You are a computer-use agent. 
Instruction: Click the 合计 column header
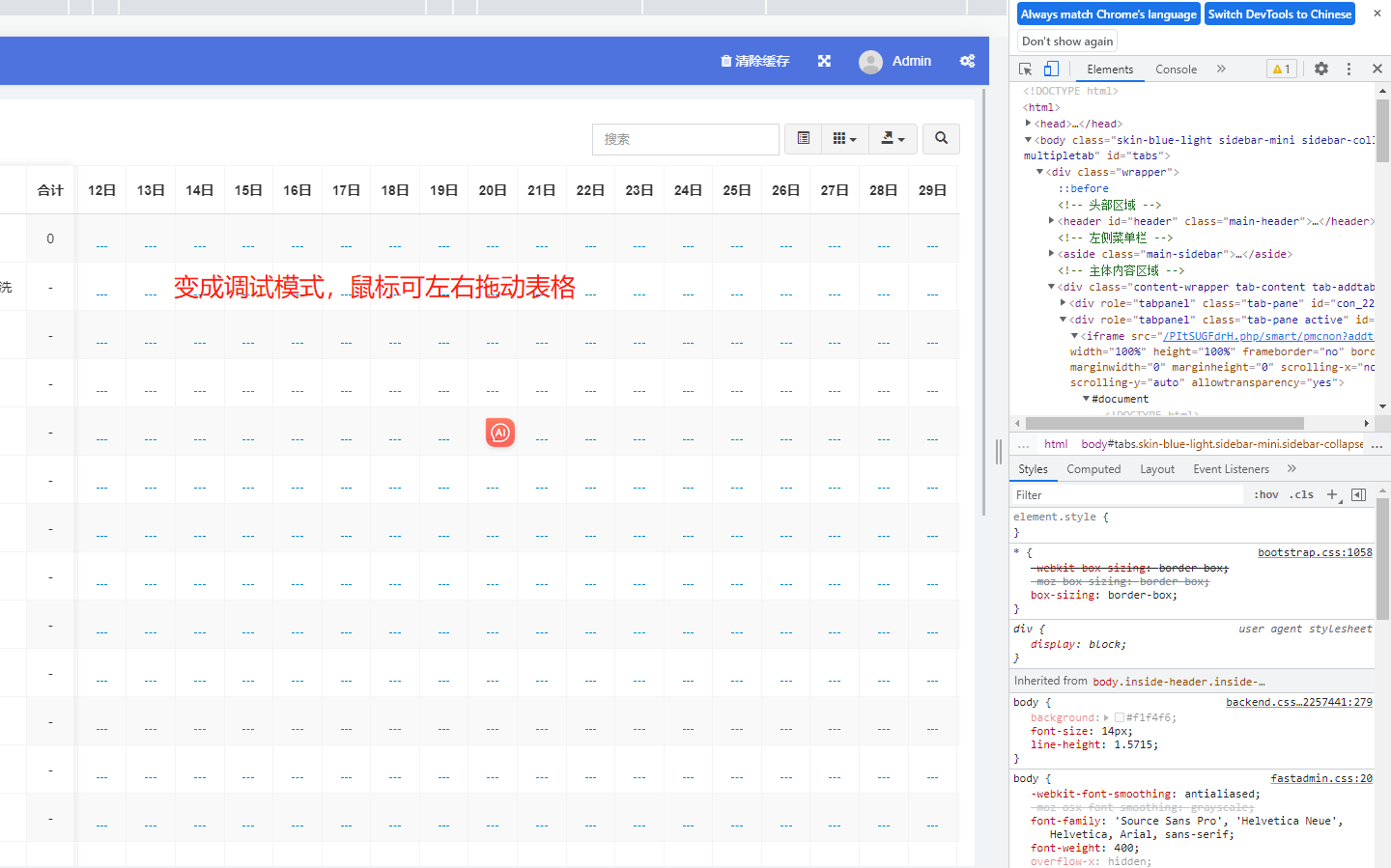tap(50, 190)
